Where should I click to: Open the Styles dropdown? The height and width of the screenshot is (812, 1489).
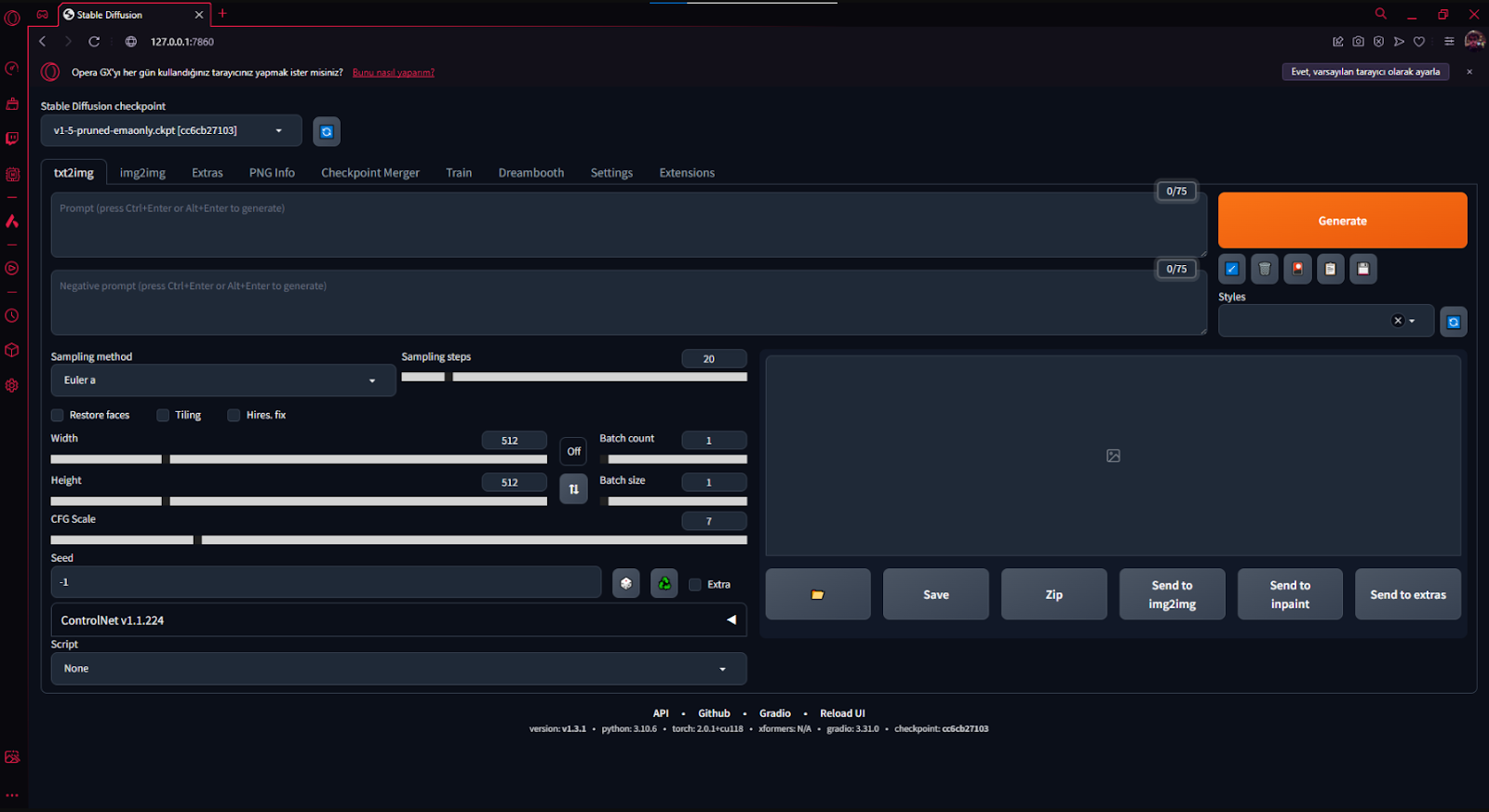point(1326,321)
